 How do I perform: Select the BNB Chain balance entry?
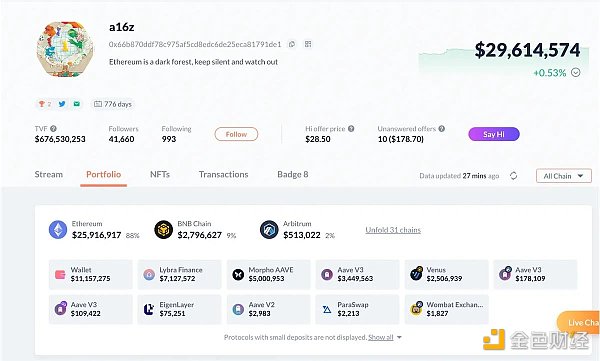click(x=195, y=230)
